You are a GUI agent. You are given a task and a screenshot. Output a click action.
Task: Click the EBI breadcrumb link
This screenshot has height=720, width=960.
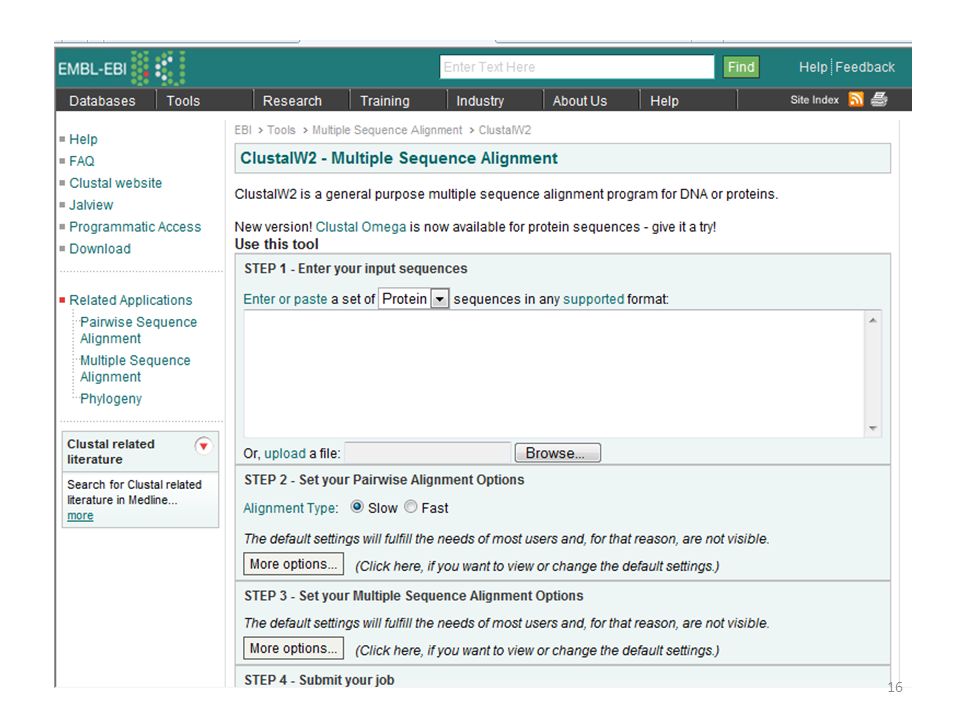243,130
